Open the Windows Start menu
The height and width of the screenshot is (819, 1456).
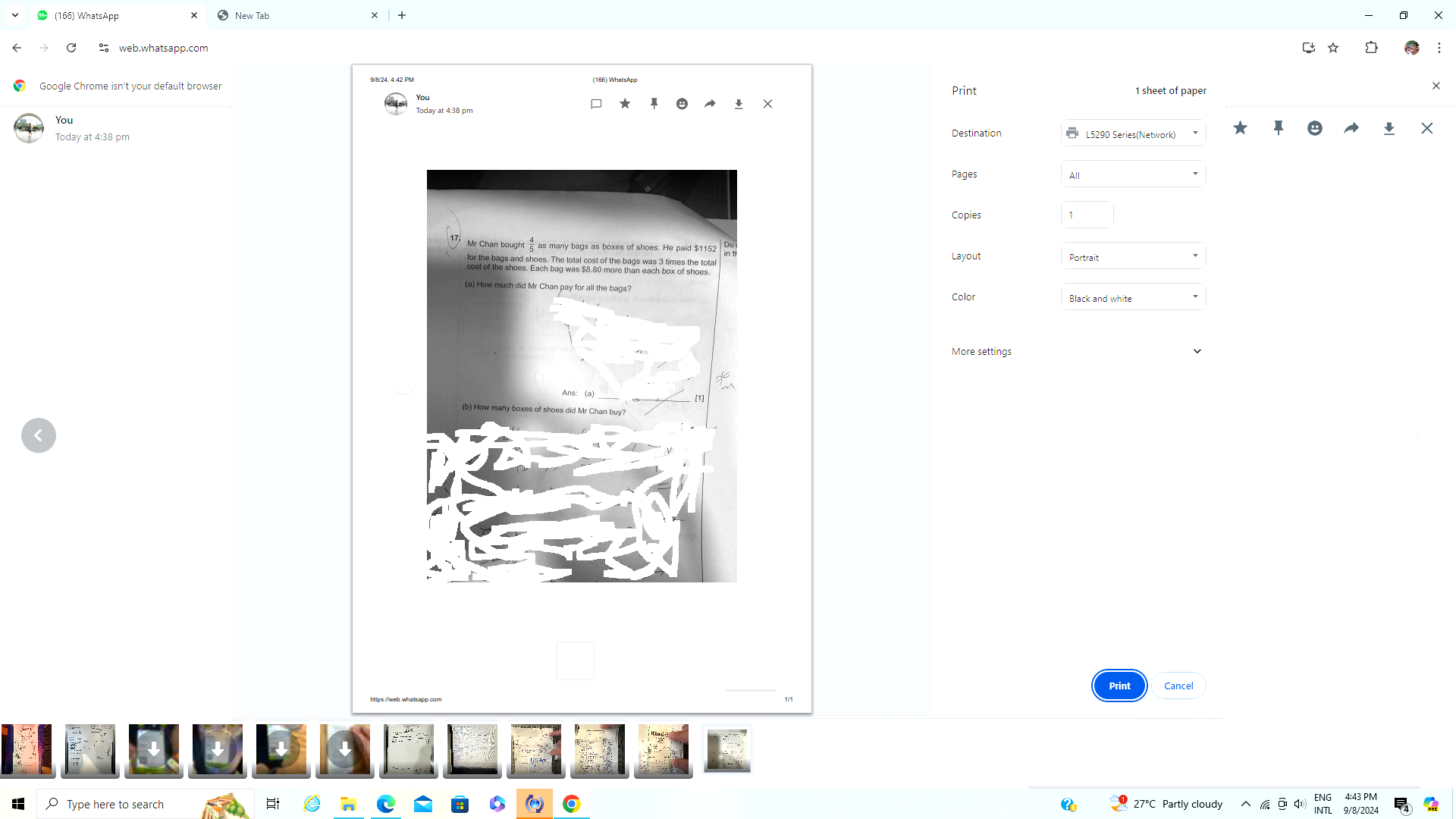[18, 804]
